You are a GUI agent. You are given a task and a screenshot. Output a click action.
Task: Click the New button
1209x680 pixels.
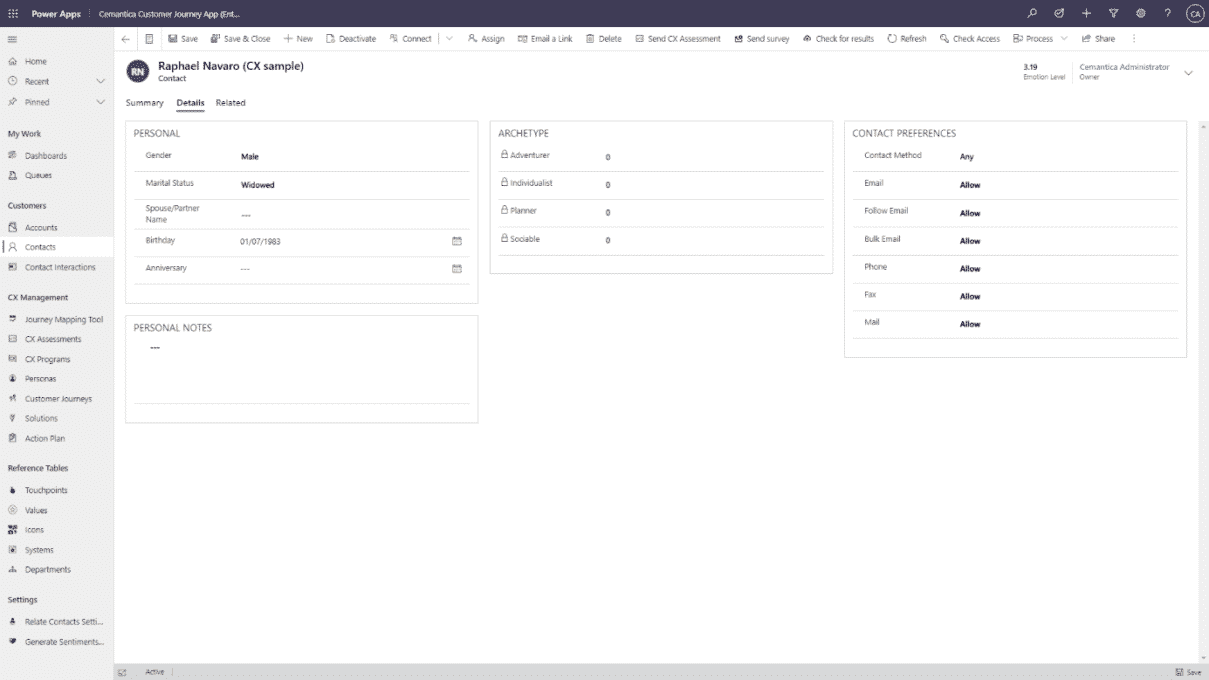coord(298,39)
